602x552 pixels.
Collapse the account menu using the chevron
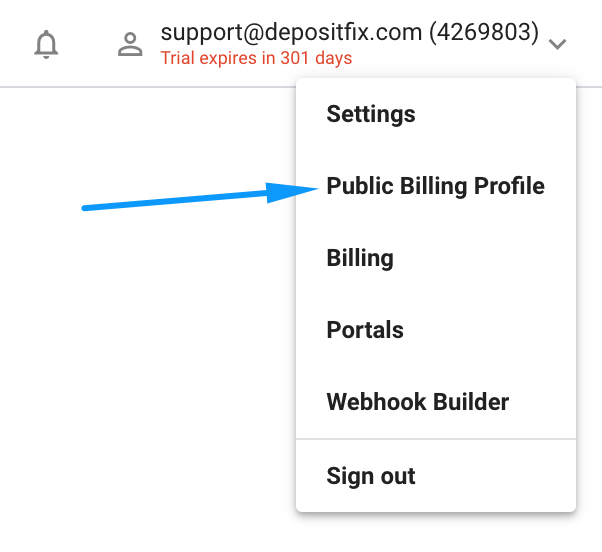pos(557,44)
